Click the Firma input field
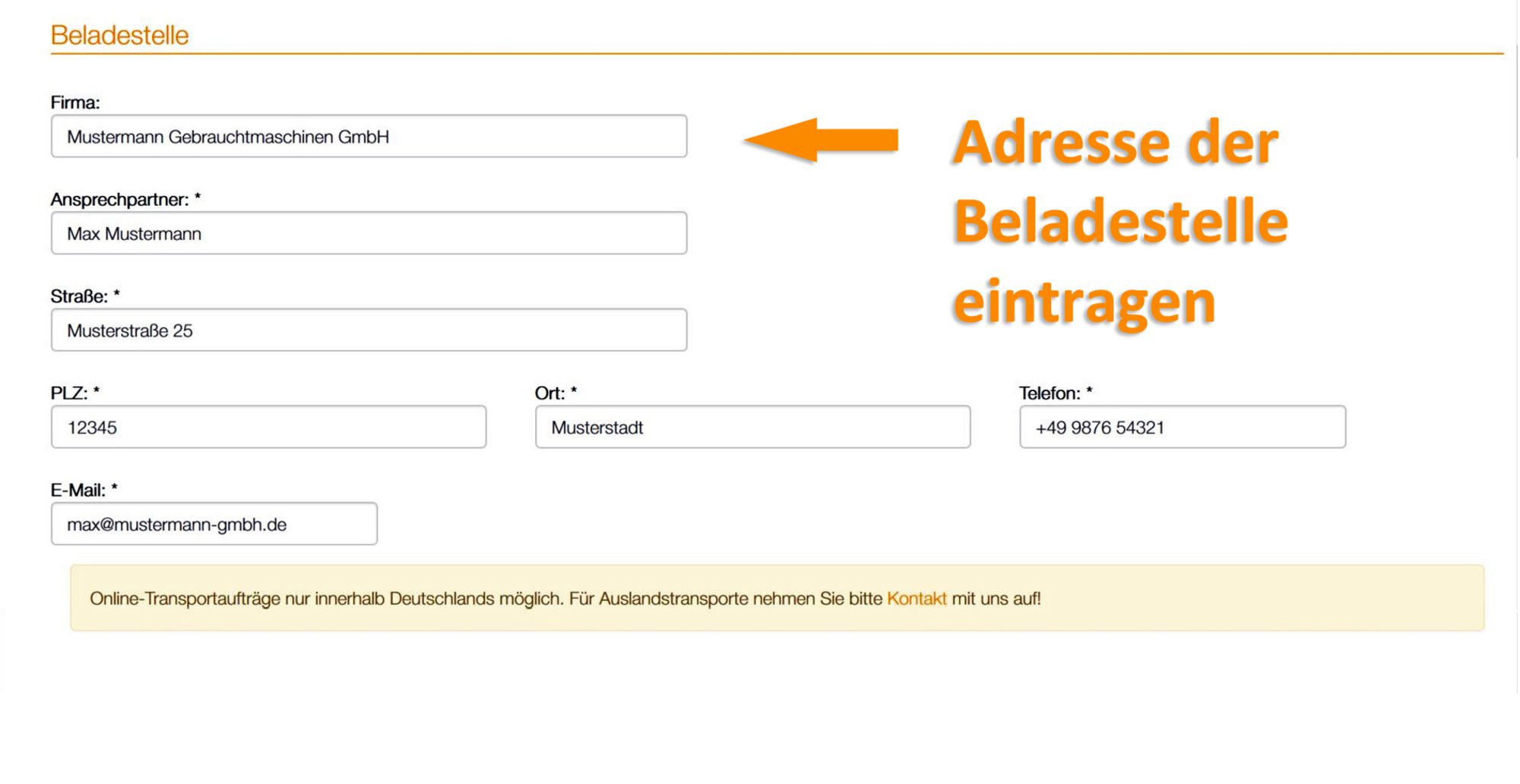Image resolution: width=1520 pixels, height=784 pixels. (x=369, y=137)
